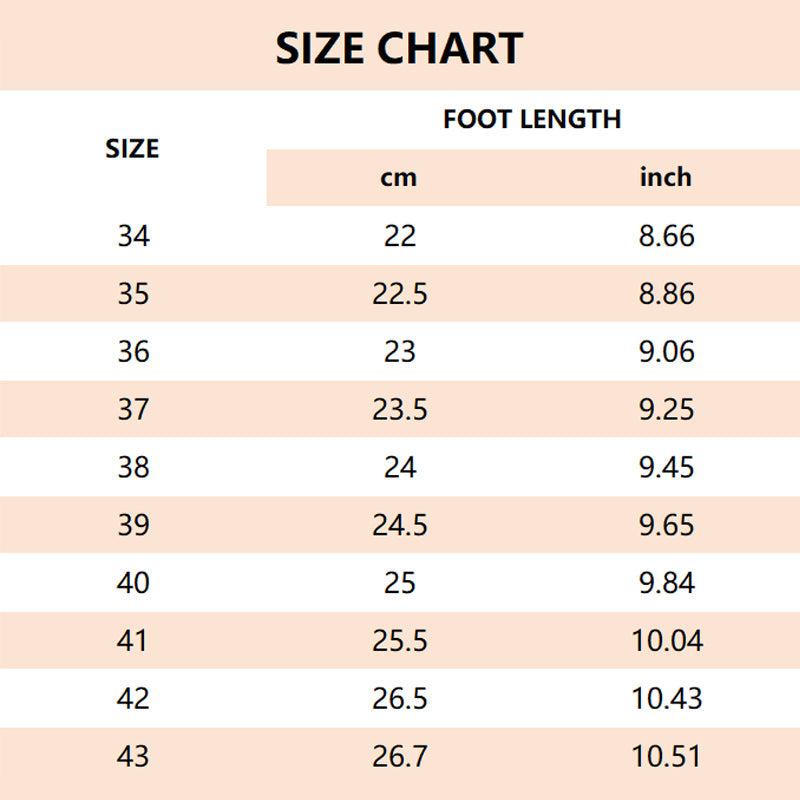Click the 9.45 inch value
800x800 pixels.
pyautogui.click(x=666, y=467)
